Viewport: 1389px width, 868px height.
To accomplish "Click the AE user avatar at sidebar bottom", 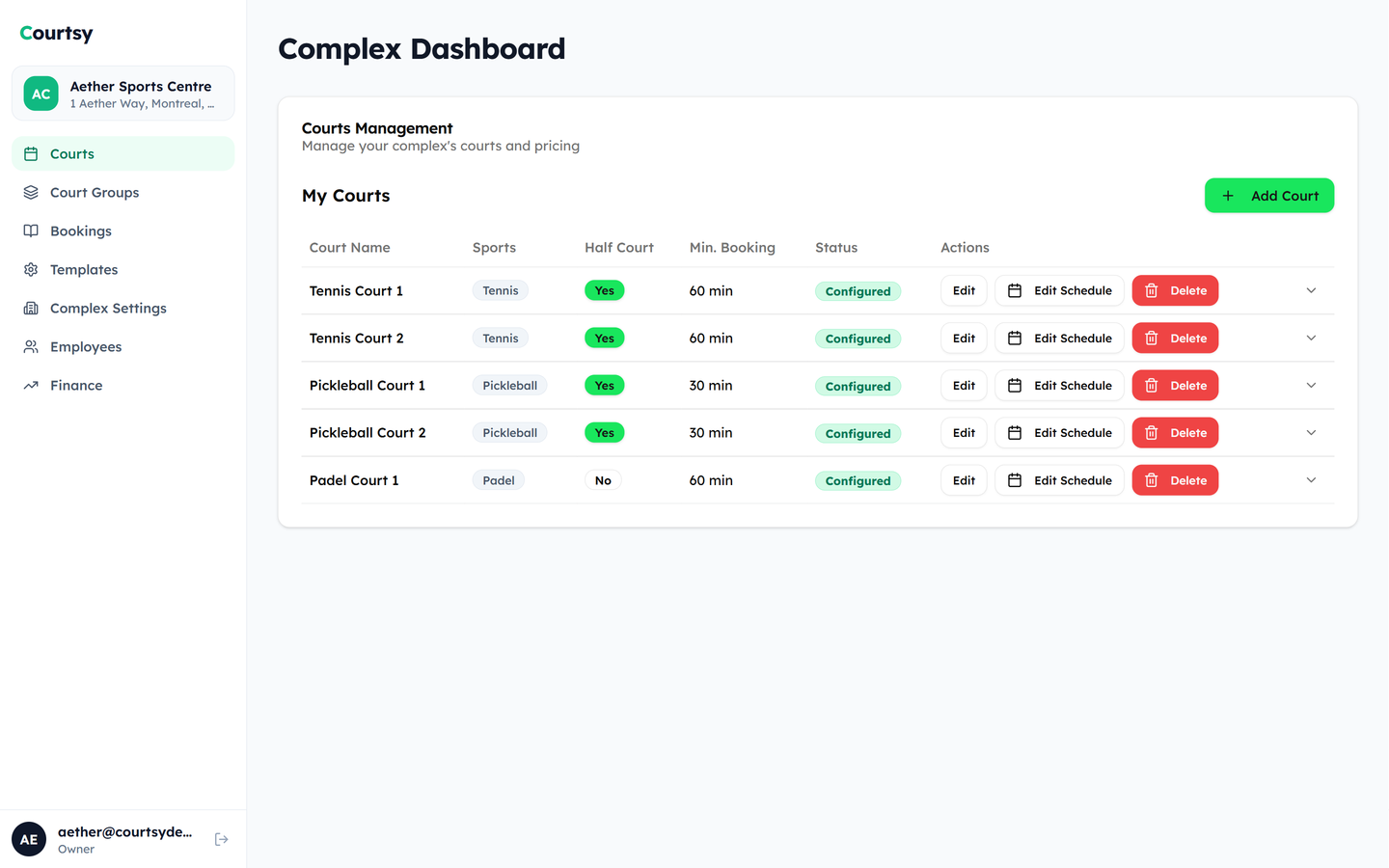I will (x=29, y=839).
